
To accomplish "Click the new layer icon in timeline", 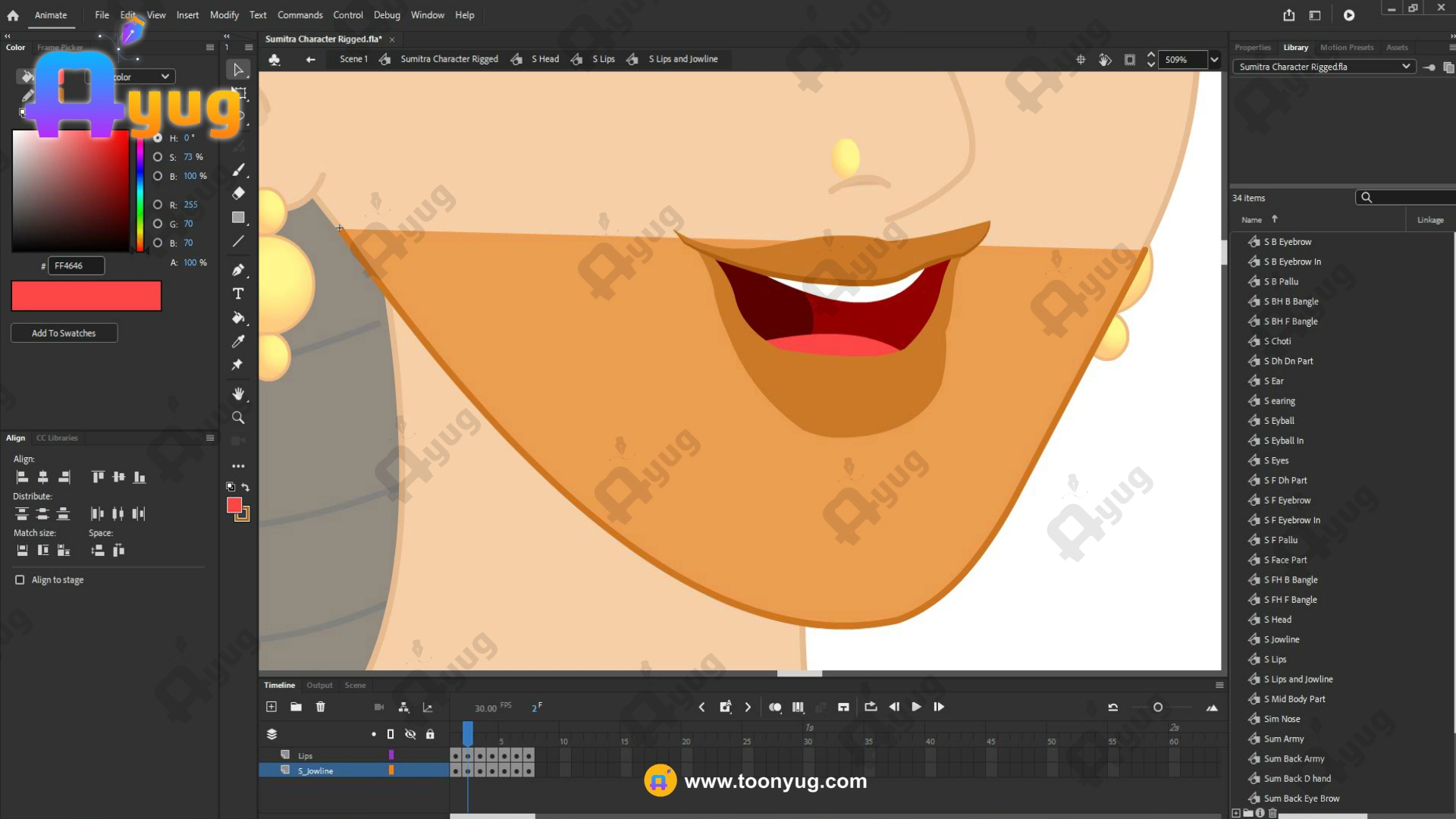I will pyautogui.click(x=271, y=707).
